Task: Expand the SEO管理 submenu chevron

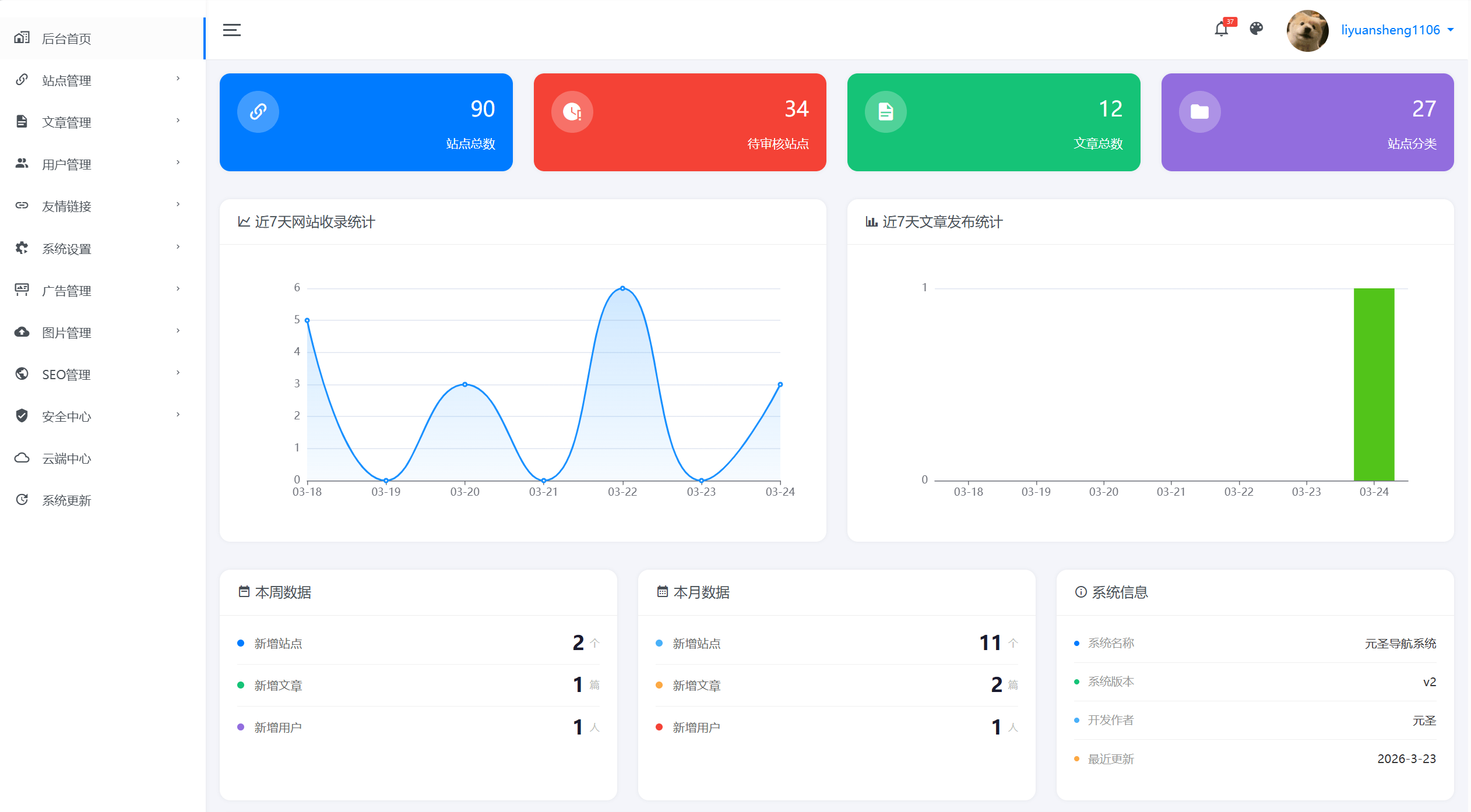Action: point(178,373)
